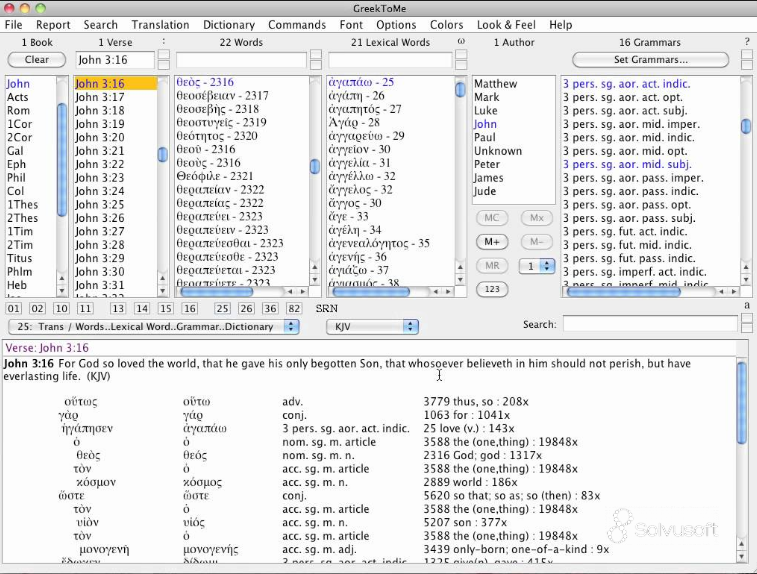Click the verse input field showing John 3:16
This screenshot has width=757, height=574.
click(115, 60)
